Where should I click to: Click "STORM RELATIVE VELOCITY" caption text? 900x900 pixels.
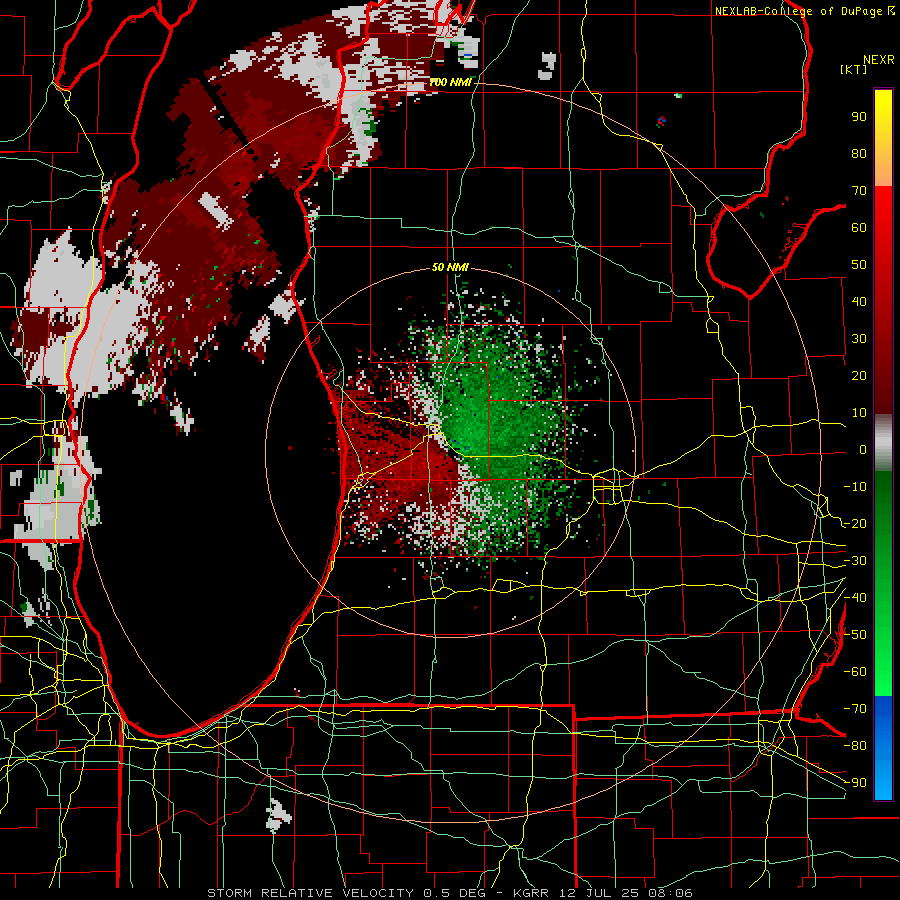311,893
